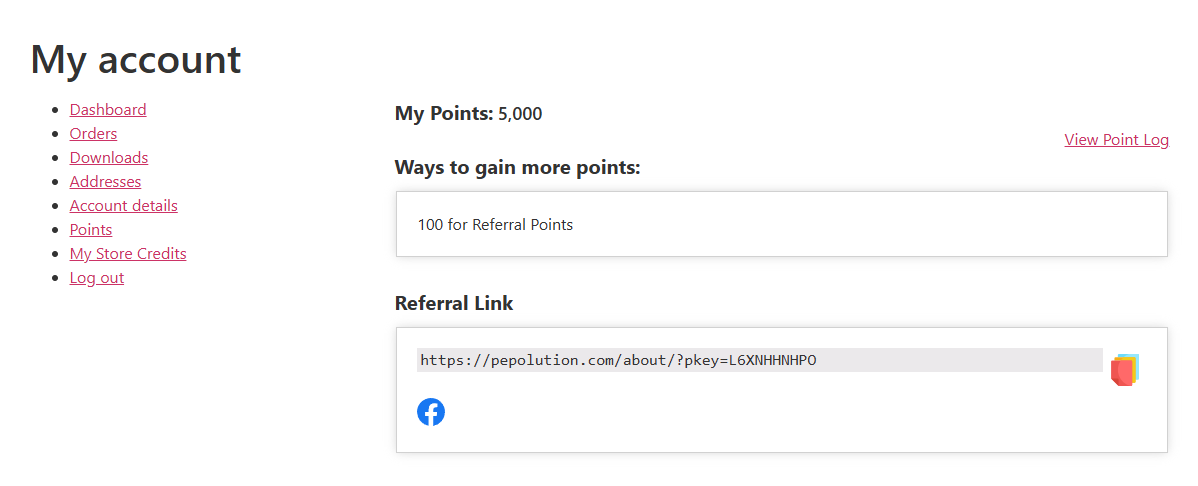
Task: View My Store Credits
Action: tap(128, 254)
